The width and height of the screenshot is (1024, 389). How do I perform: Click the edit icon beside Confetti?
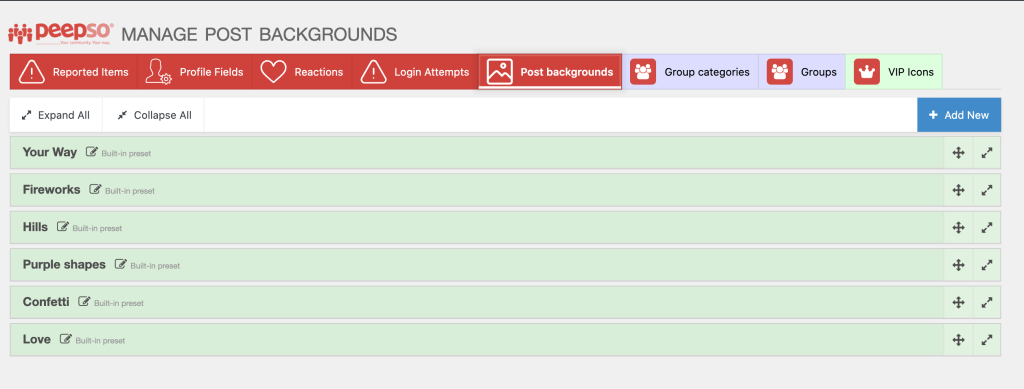click(x=84, y=302)
